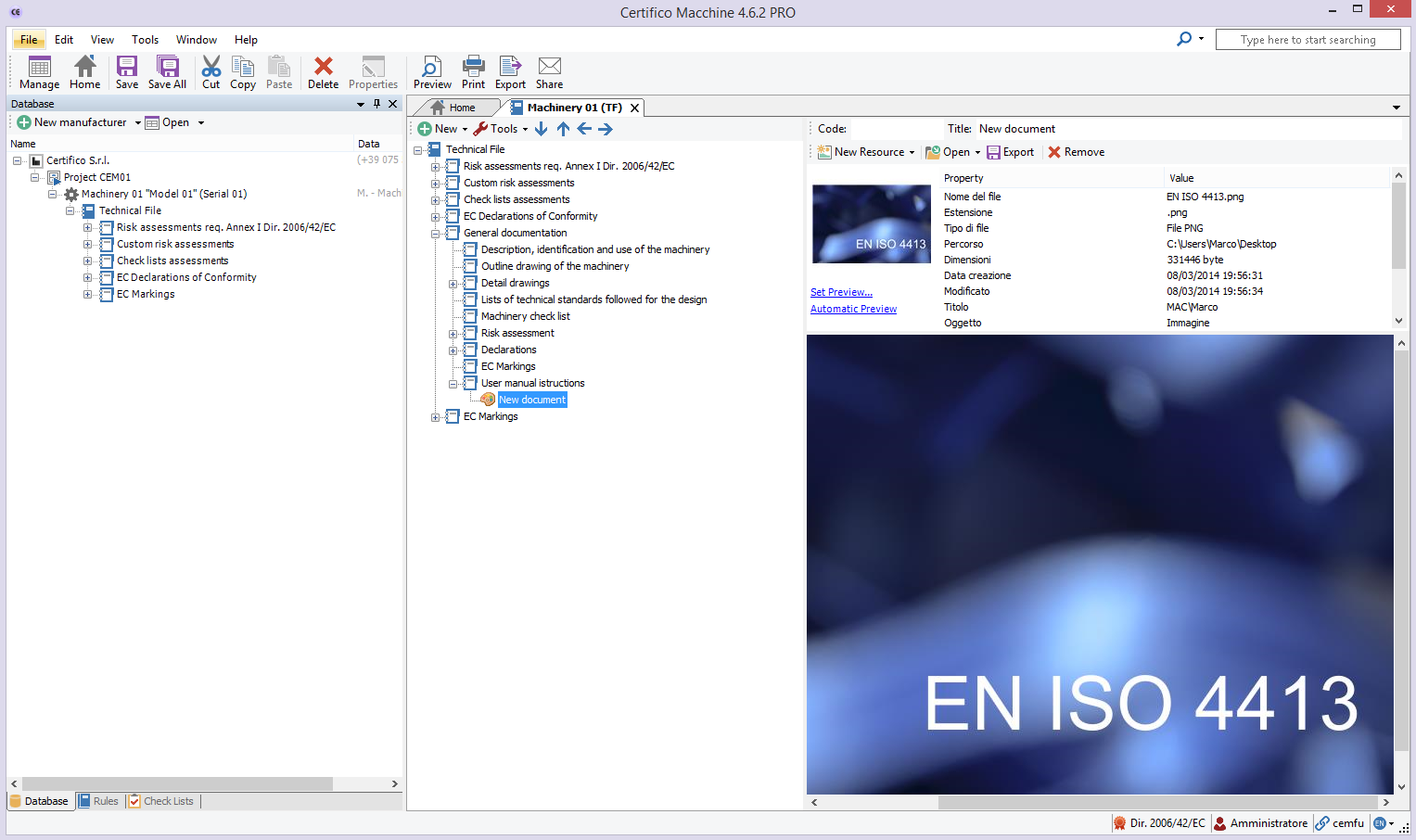The height and width of the screenshot is (840, 1416).
Task: Close the Machinery 01 (TF) tab
Action: pyautogui.click(x=634, y=108)
